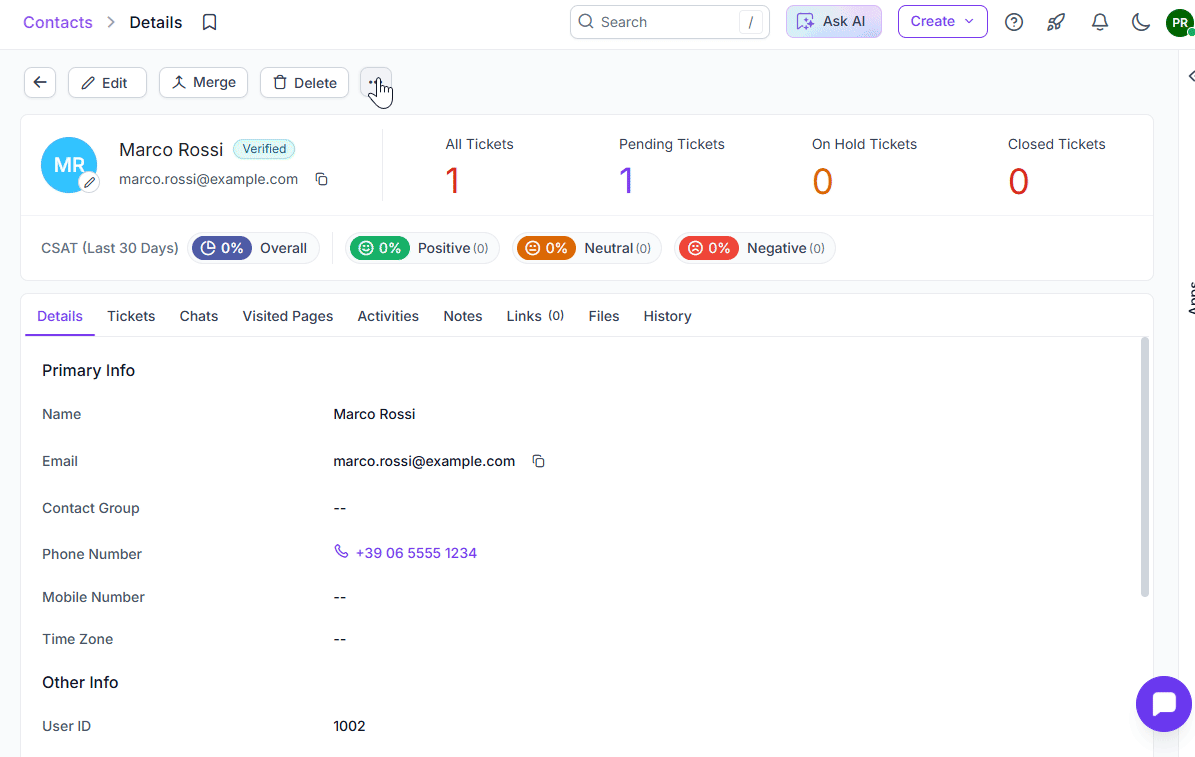Viewport: 1195px width, 757px height.
Task: Open the Chats tab
Action: click(199, 316)
